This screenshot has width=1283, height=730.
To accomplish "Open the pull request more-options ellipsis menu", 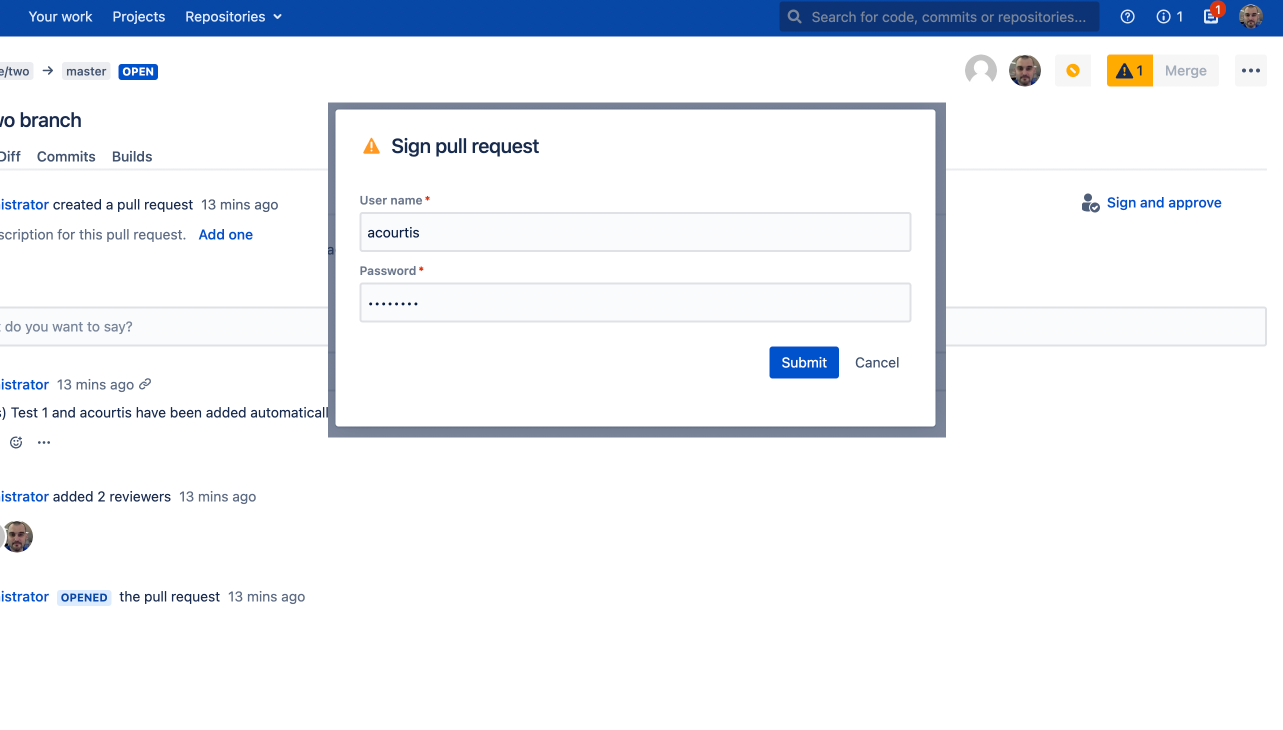I will point(1250,70).
